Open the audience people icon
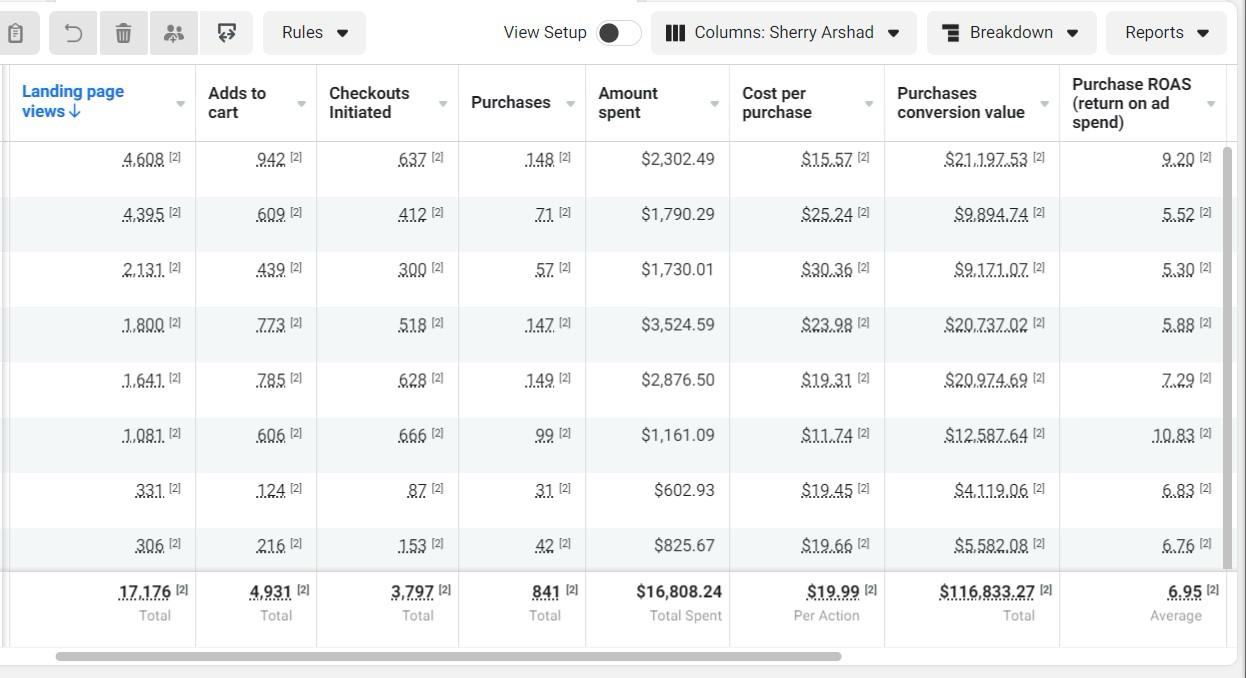Screen dimensions: 1246x678 pyautogui.click(x=174, y=33)
